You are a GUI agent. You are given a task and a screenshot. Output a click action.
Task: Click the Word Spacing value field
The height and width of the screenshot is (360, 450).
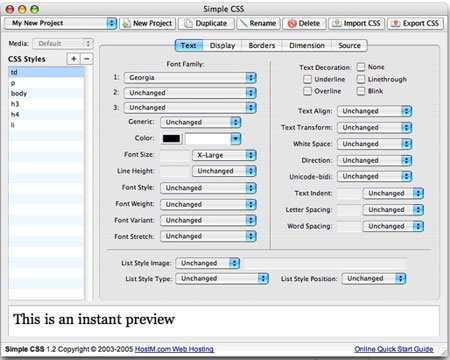349,226
